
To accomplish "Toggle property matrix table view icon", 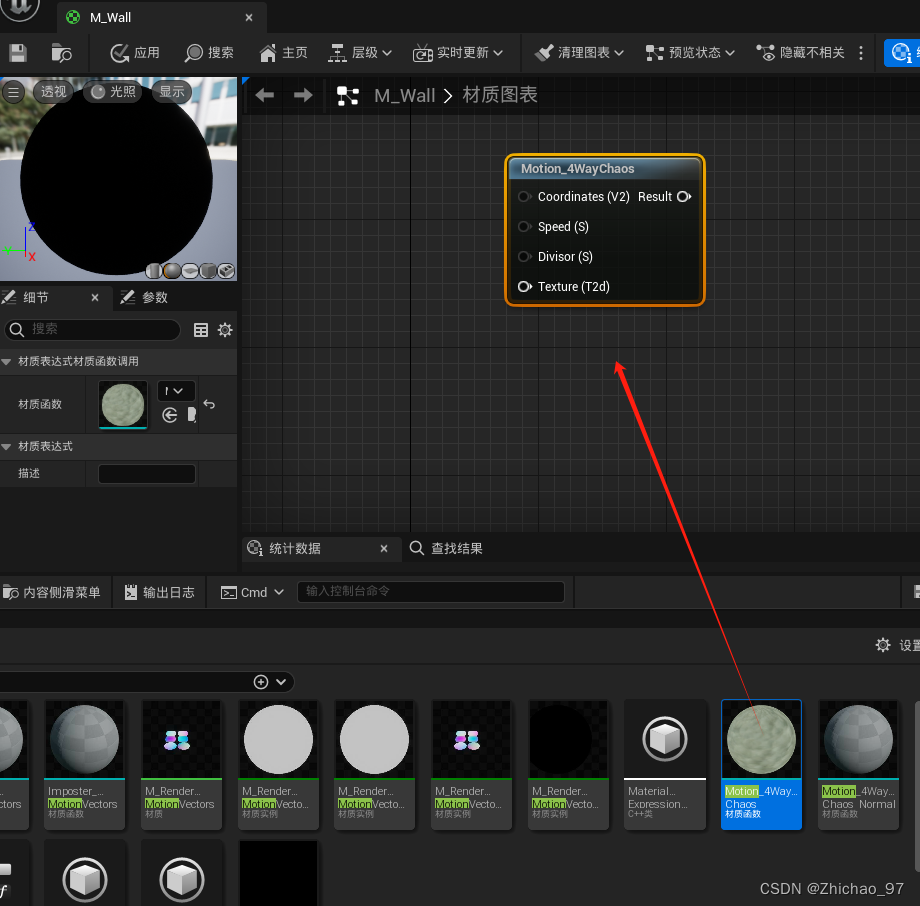I will point(201,330).
